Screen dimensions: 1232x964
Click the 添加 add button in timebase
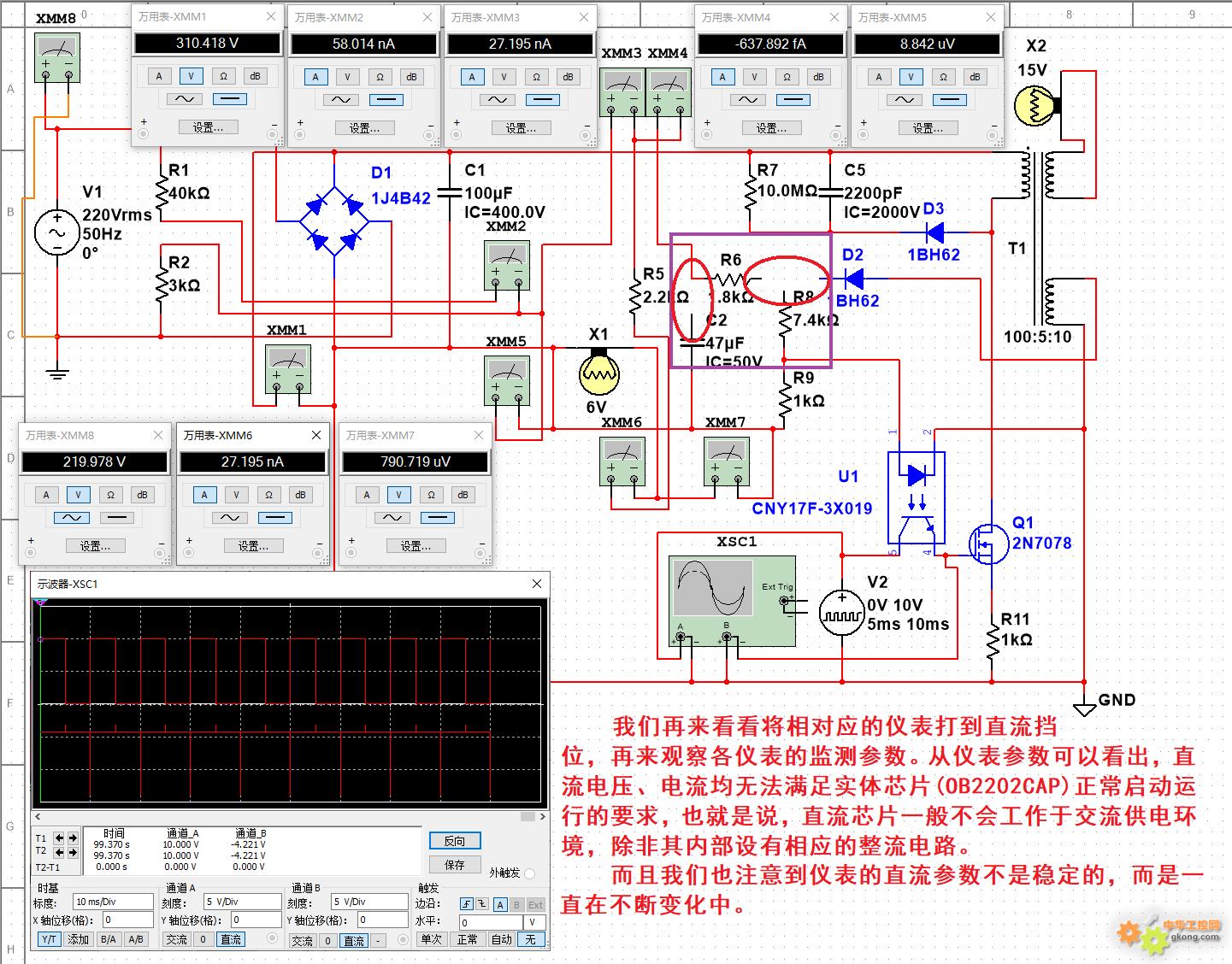pos(79,939)
